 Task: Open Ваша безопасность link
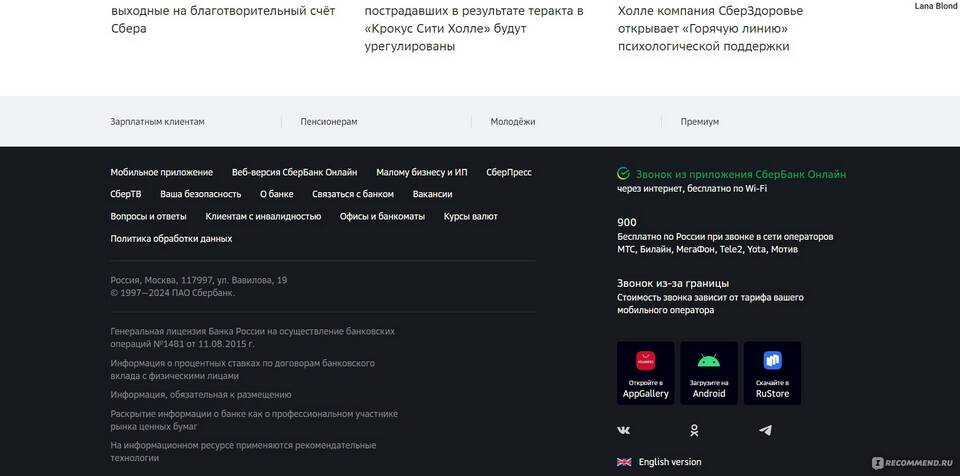point(201,194)
